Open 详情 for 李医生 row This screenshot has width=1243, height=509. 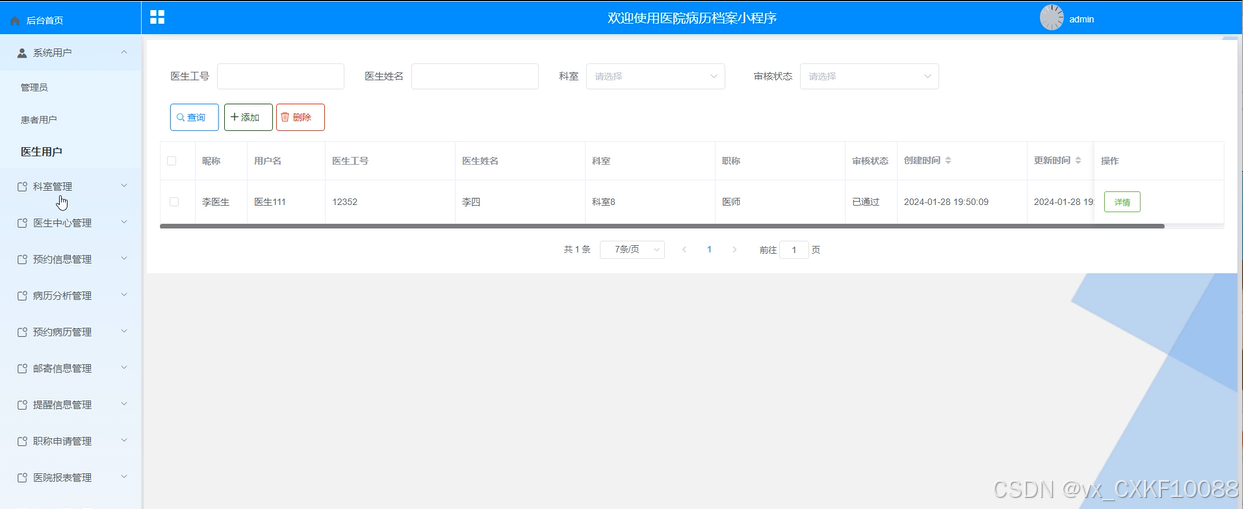(1122, 202)
